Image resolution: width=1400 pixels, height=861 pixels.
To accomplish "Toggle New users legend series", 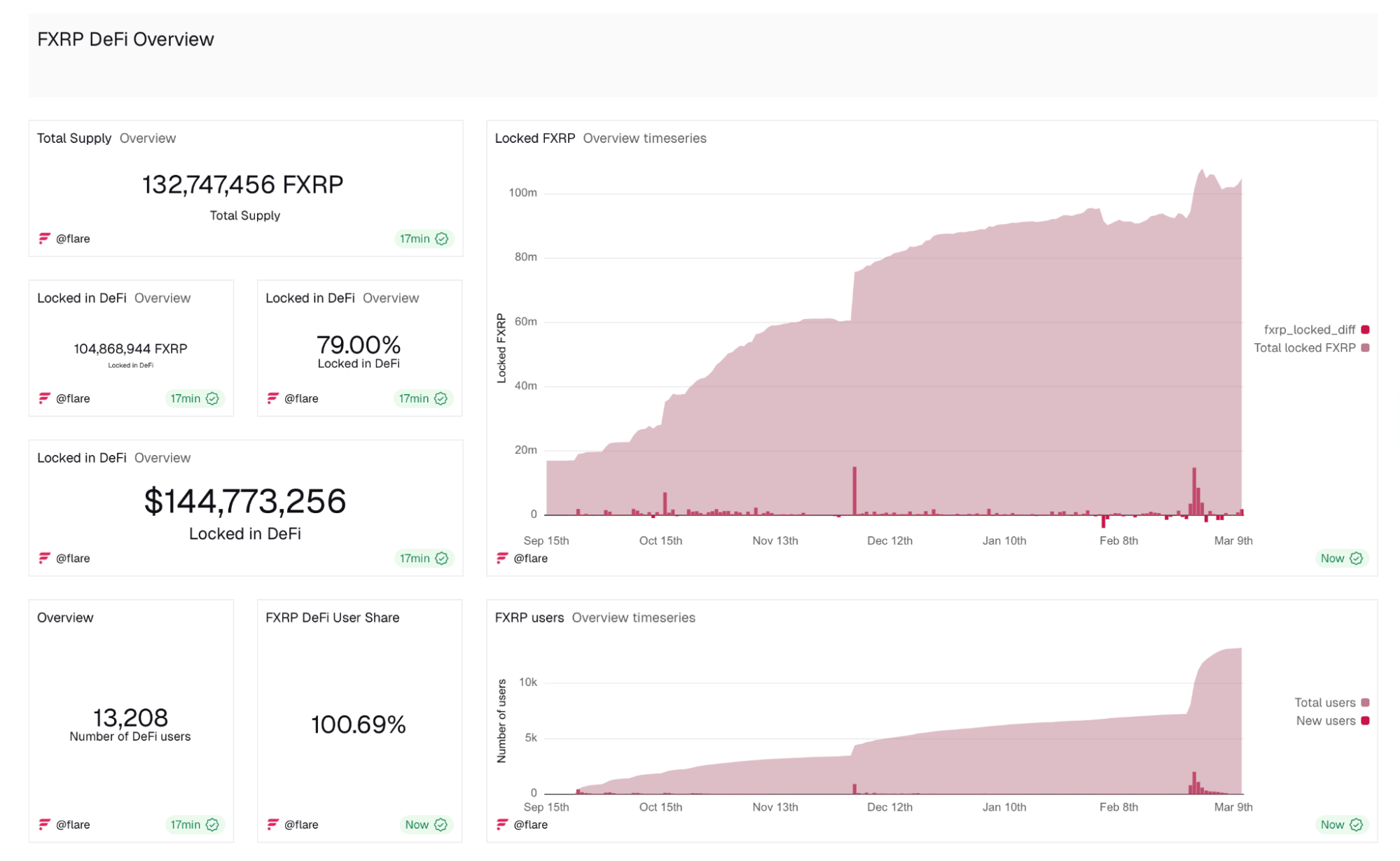I will pyautogui.click(x=1325, y=721).
